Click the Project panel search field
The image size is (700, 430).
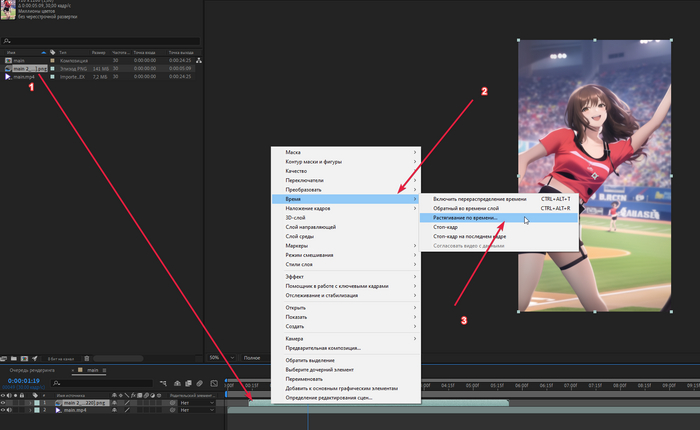click(100, 41)
